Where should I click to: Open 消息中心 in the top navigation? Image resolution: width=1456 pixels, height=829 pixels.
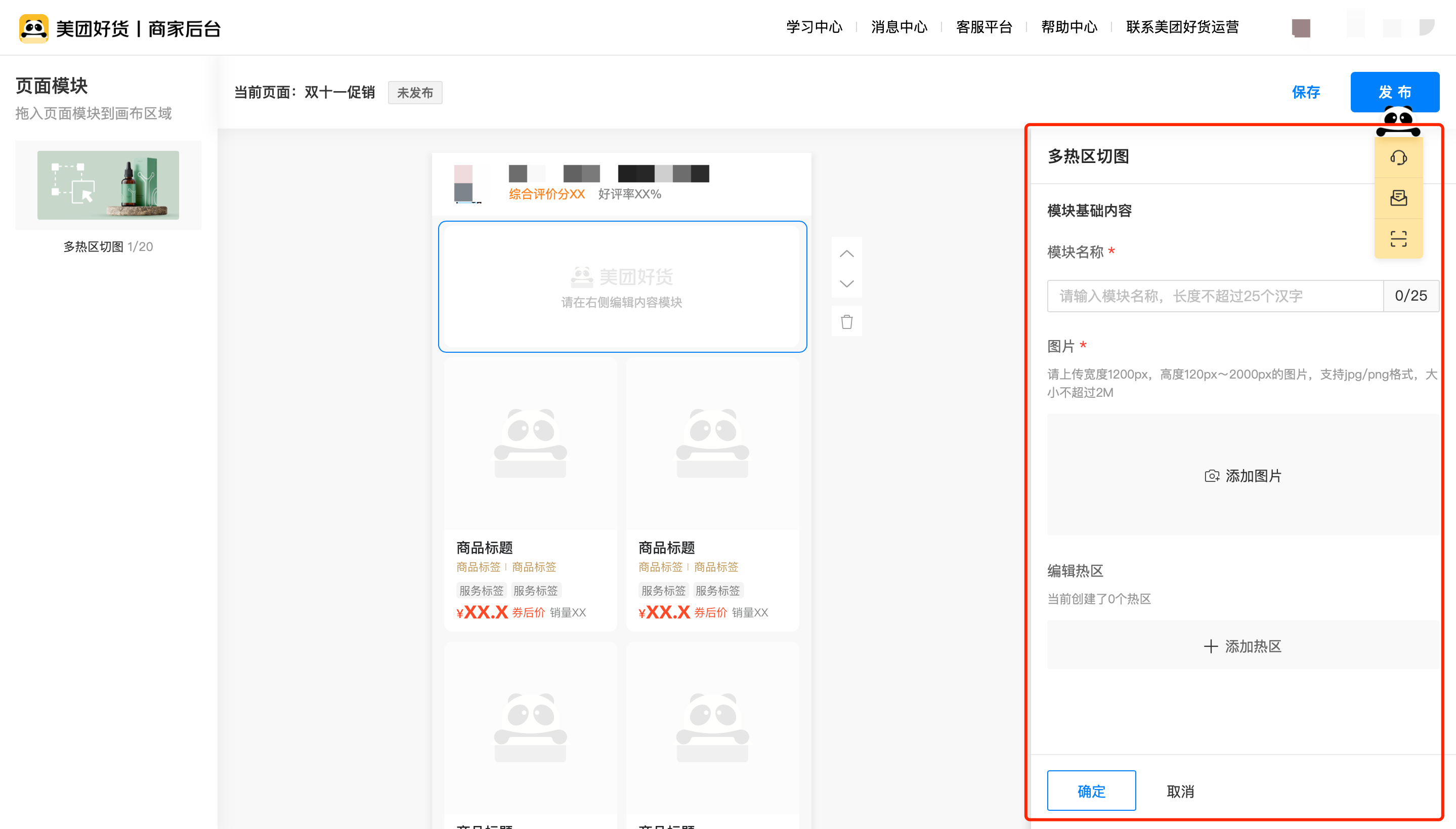(899, 27)
